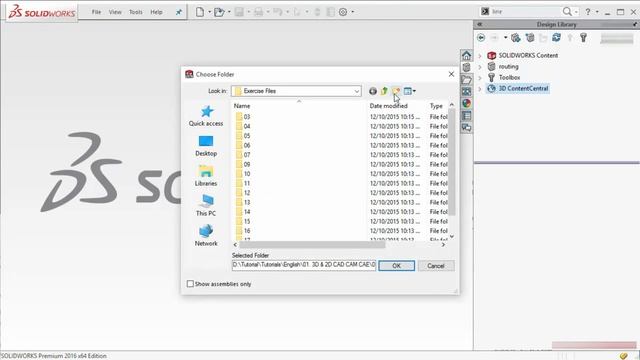Click the Open file icon in toolbar
The width and height of the screenshot is (640, 360).
219,12
